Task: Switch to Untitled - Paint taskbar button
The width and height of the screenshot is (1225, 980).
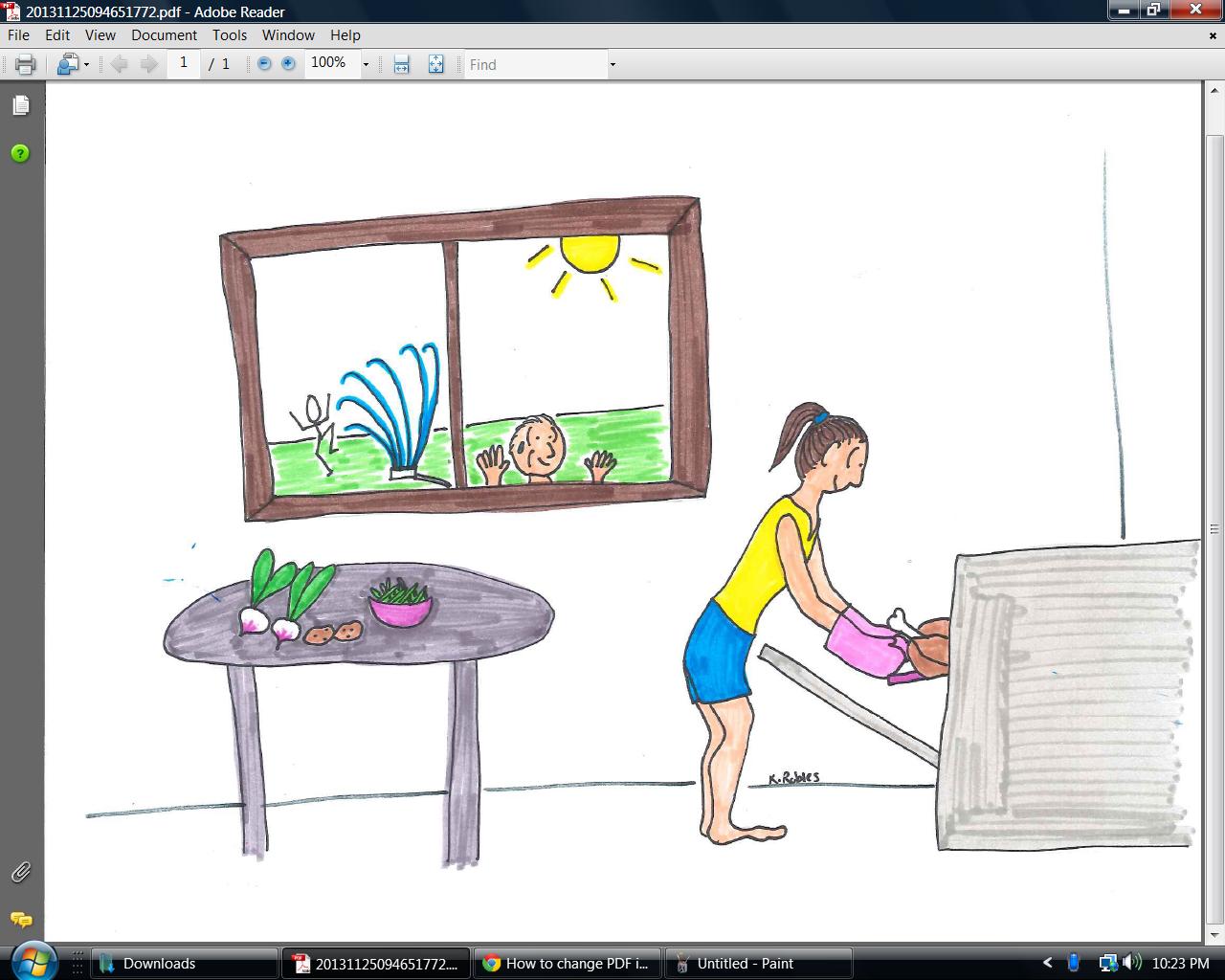Action: pos(757,964)
